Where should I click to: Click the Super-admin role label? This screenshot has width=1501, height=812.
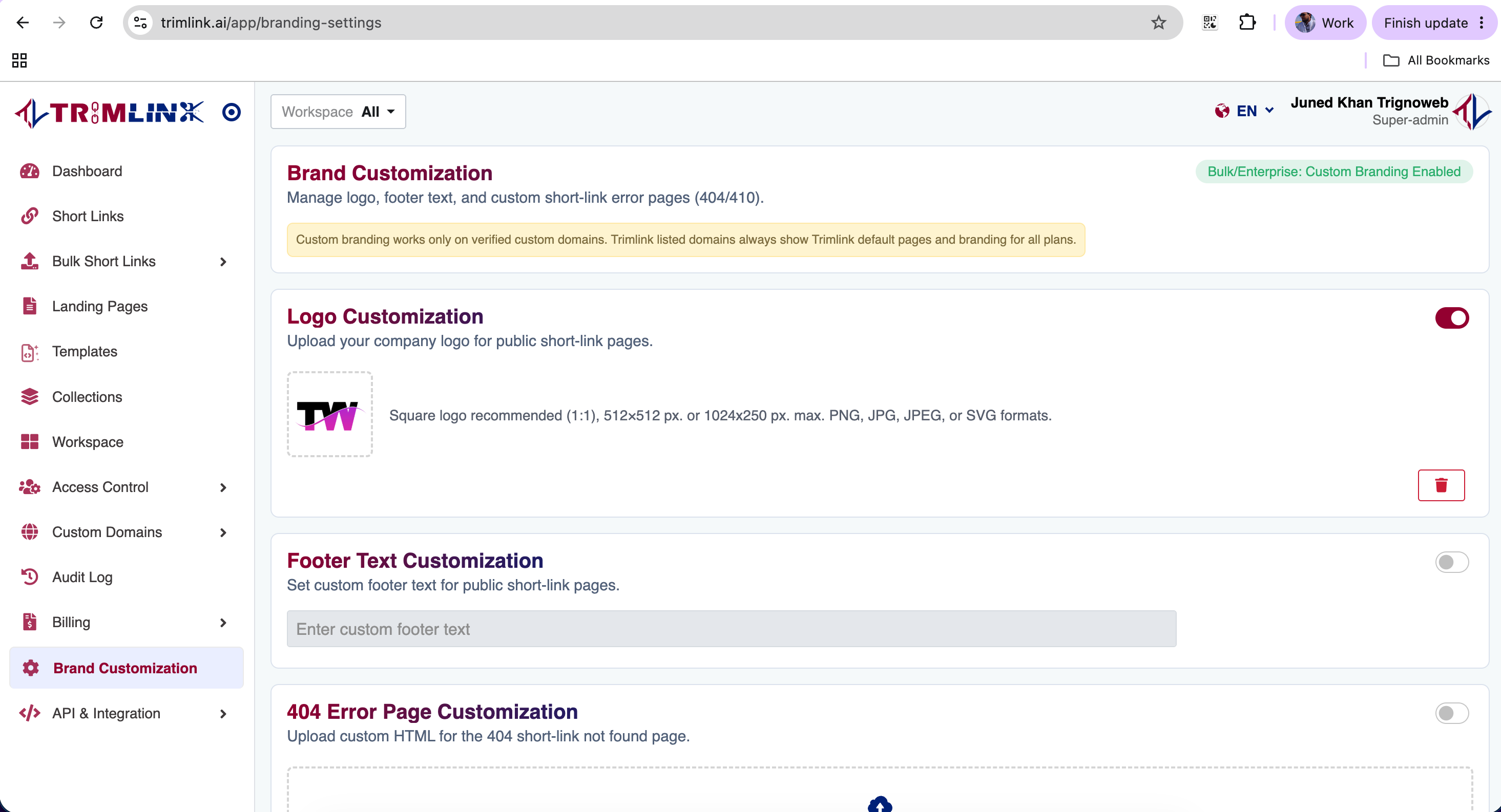coord(1410,119)
